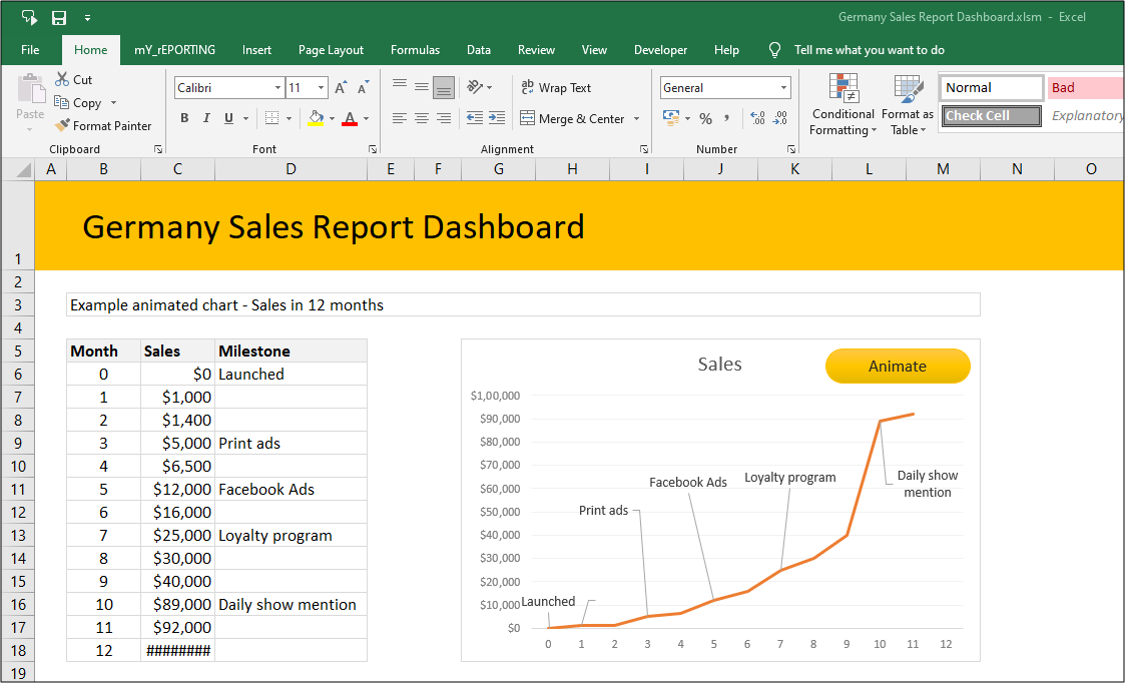
Task: Apply the Bad cell style
Action: (x=1084, y=88)
